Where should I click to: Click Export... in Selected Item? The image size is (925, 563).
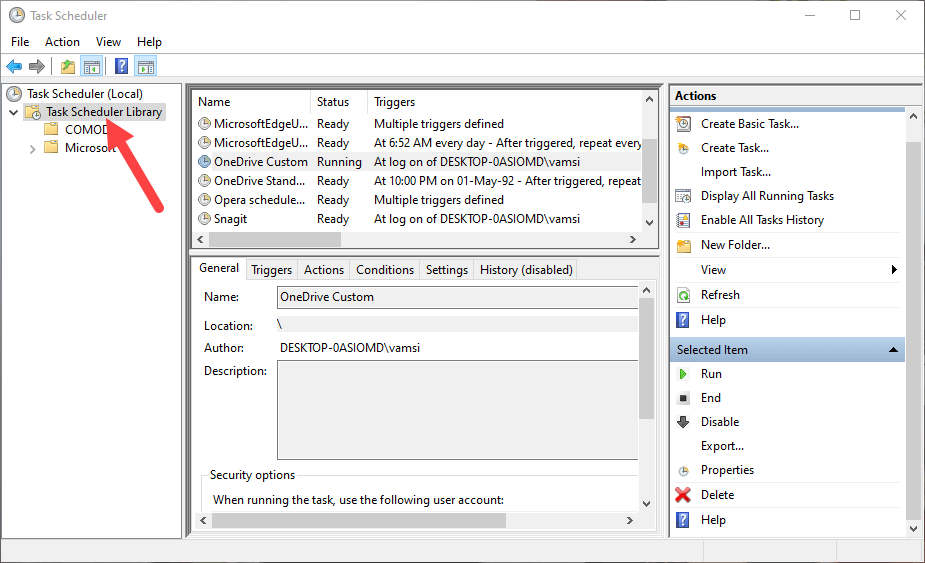tap(722, 446)
